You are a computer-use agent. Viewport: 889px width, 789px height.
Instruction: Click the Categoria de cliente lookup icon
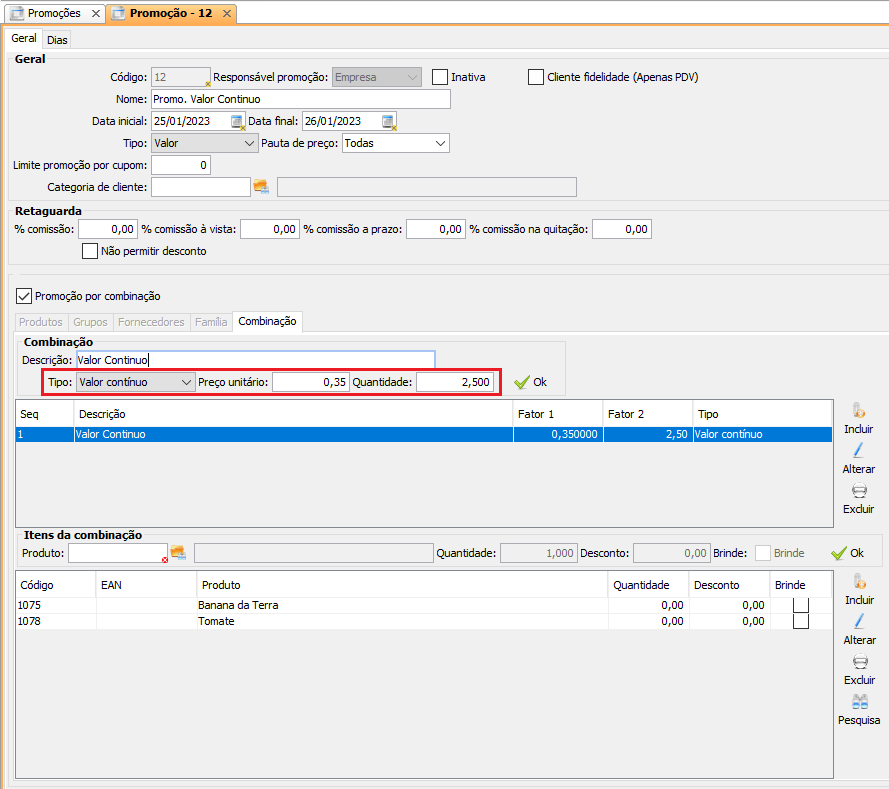click(x=261, y=187)
